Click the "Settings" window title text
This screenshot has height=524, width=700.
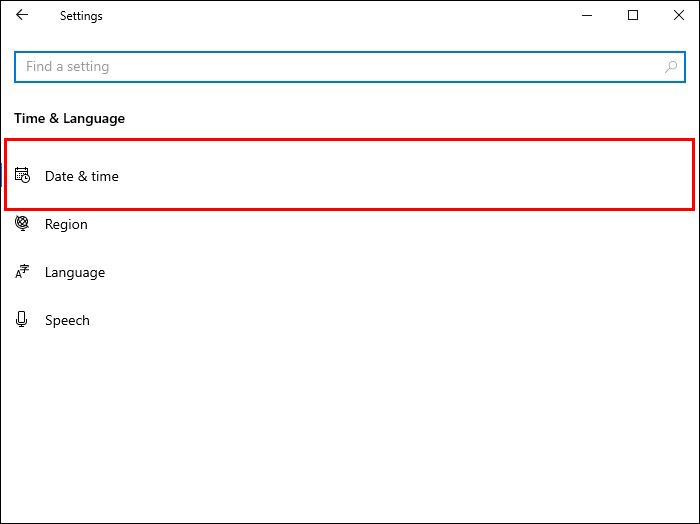(81, 16)
